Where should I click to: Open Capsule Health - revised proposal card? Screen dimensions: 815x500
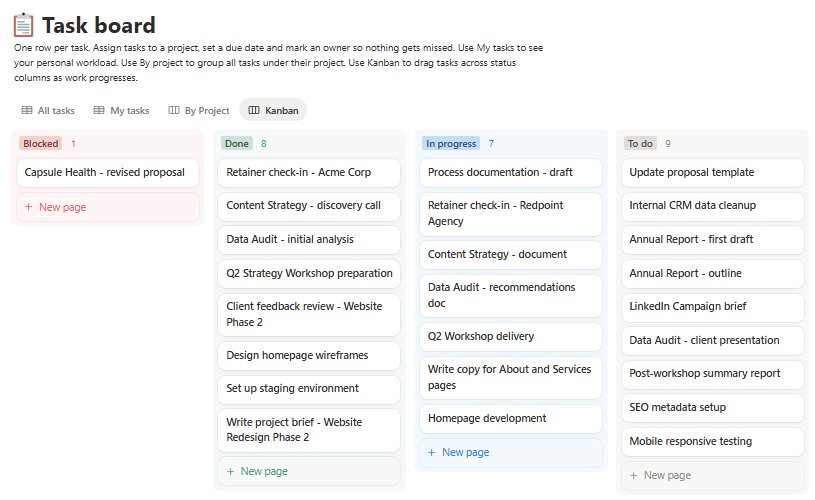pos(108,173)
